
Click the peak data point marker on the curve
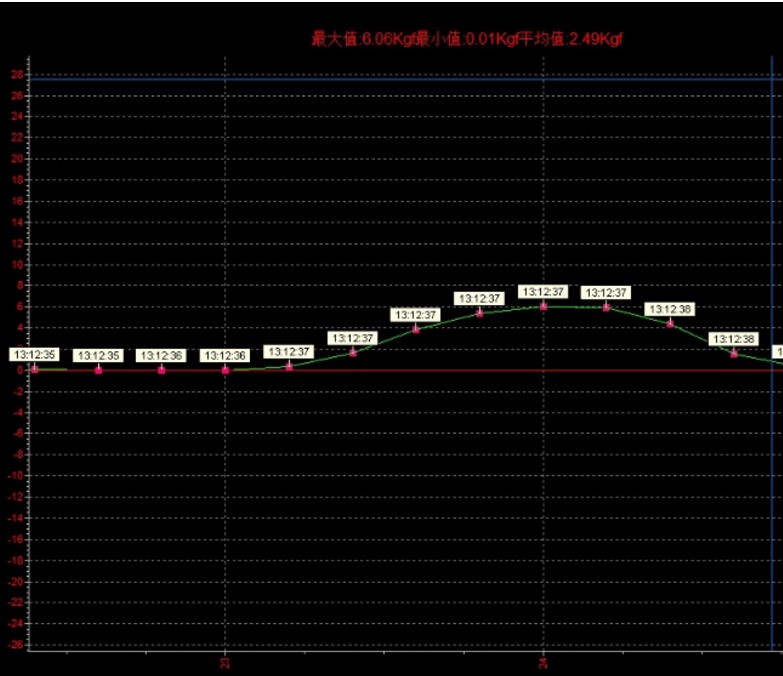543,306
